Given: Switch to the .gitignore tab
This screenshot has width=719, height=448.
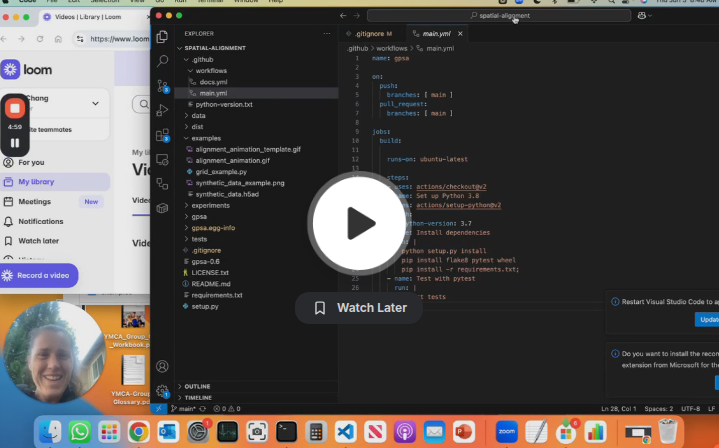Looking at the screenshot, I should click(x=369, y=34).
